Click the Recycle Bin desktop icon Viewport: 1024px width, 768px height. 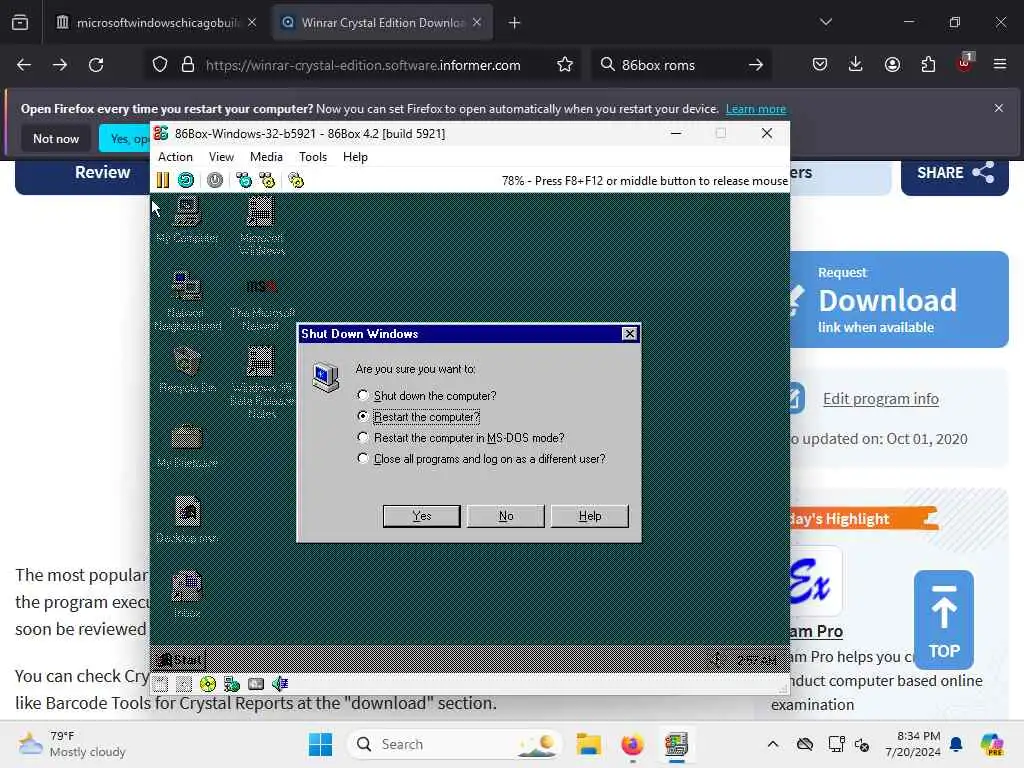187,369
